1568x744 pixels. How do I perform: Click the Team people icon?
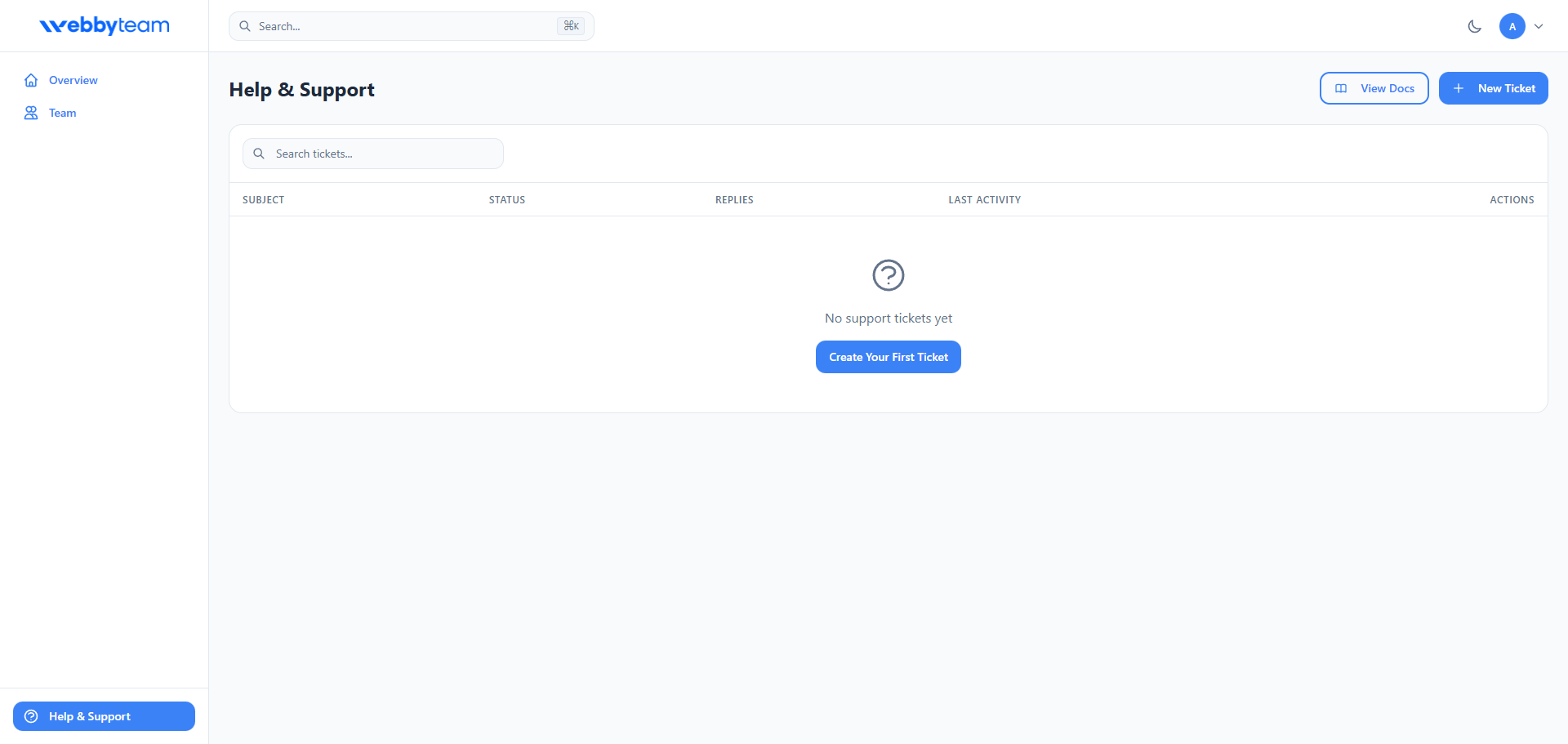pyautogui.click(x=31, y=113)
